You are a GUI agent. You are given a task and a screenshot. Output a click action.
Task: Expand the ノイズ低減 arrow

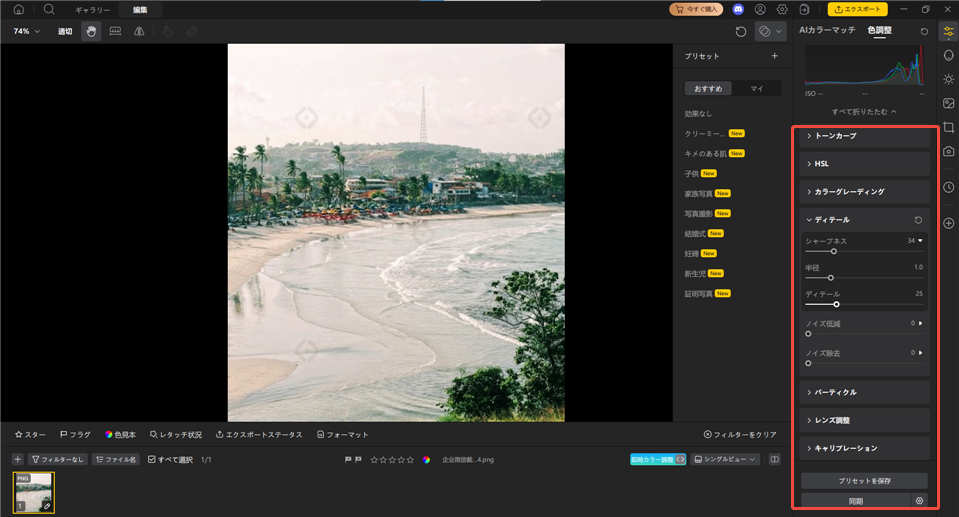tap(920, 323)
